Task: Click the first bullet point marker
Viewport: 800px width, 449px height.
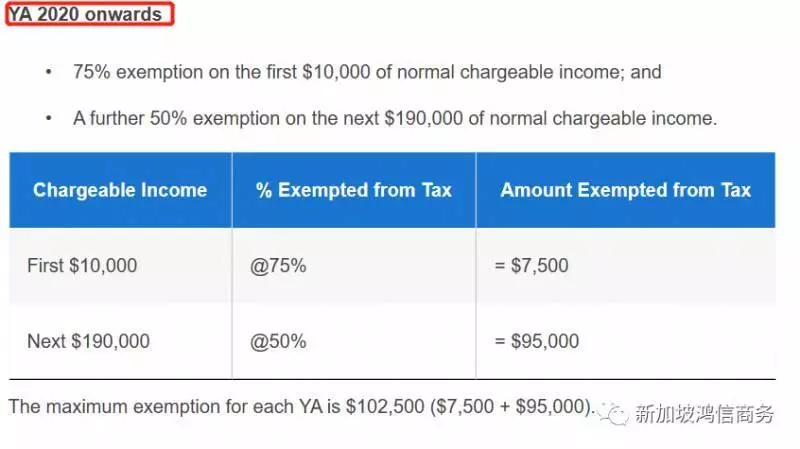Action: 48,72
